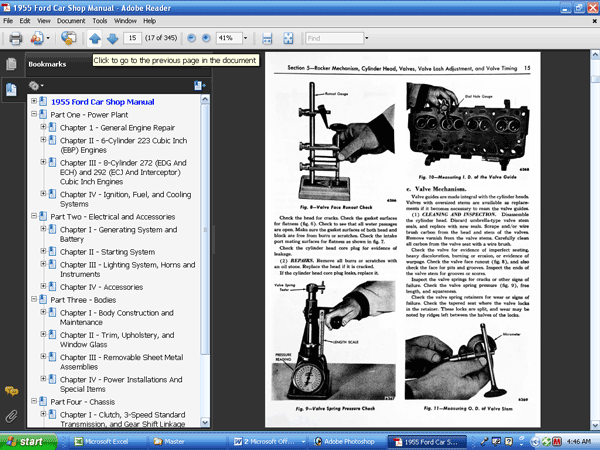
Task: Open the page number input field
Action: point(132,38)
